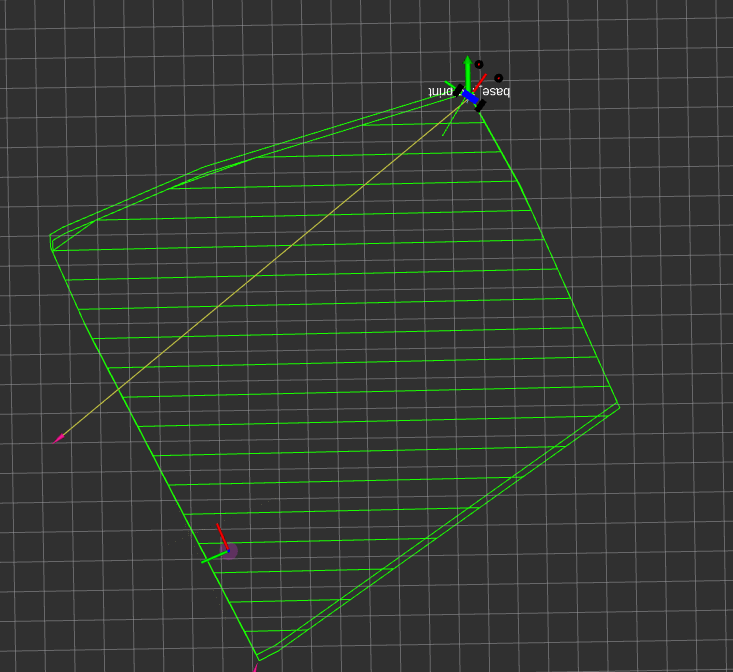Click the purple dot of the lower frame
Screen dimensions: 733x672
coord(229,551)
